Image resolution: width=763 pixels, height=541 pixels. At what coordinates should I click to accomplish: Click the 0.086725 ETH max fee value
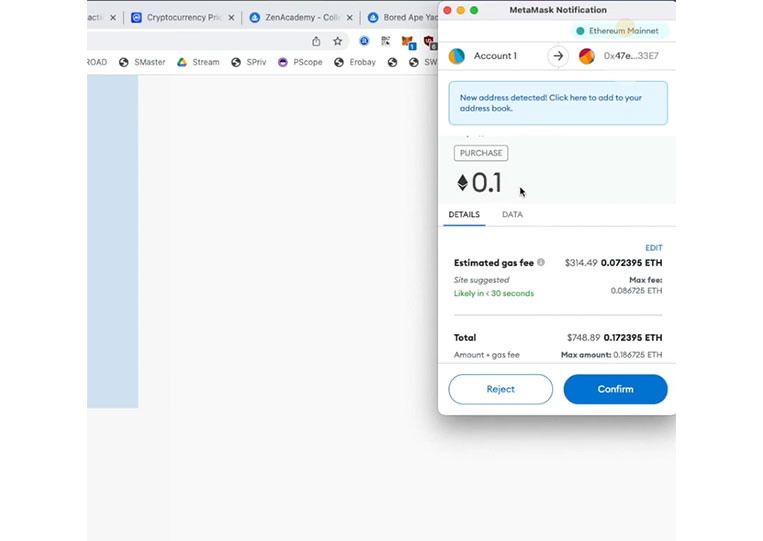636,291
